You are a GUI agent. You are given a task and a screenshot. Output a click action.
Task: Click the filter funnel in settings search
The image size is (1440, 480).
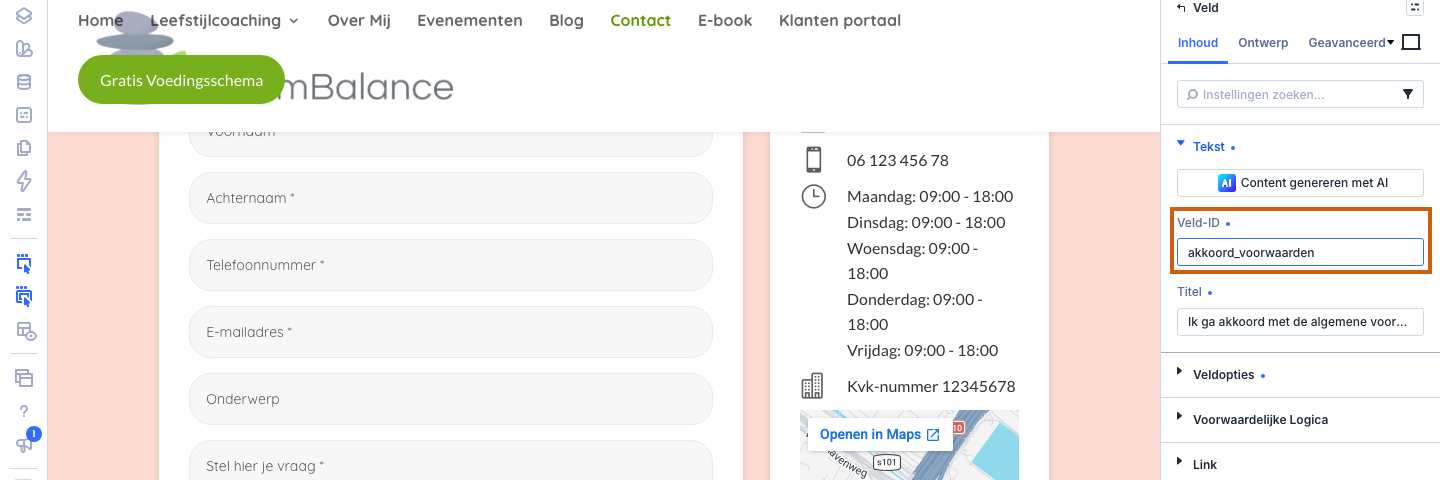[x=1408, y=94]
